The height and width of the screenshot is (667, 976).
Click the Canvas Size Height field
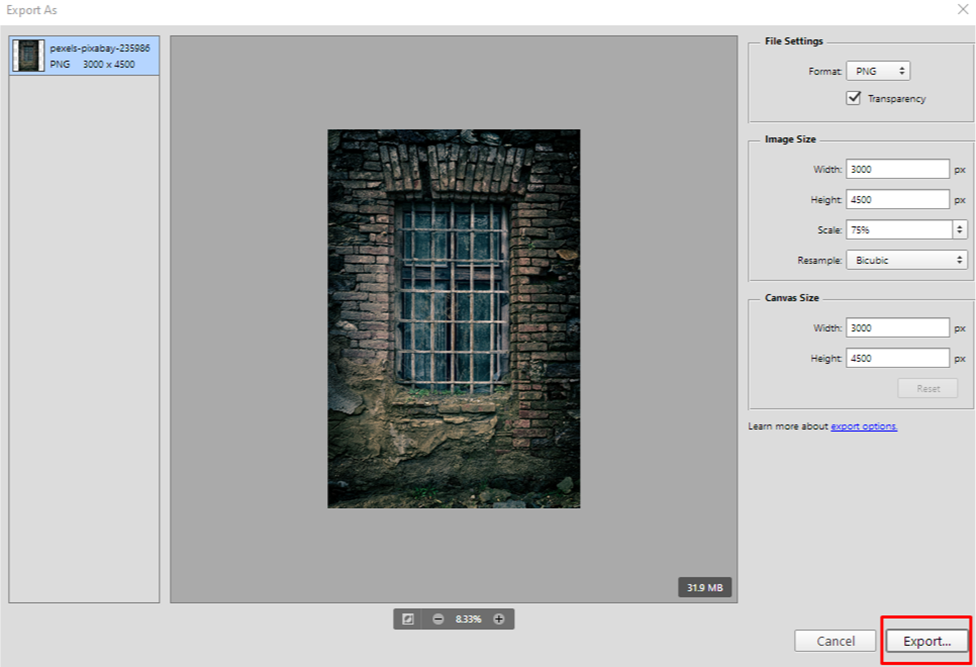(897, 357)
